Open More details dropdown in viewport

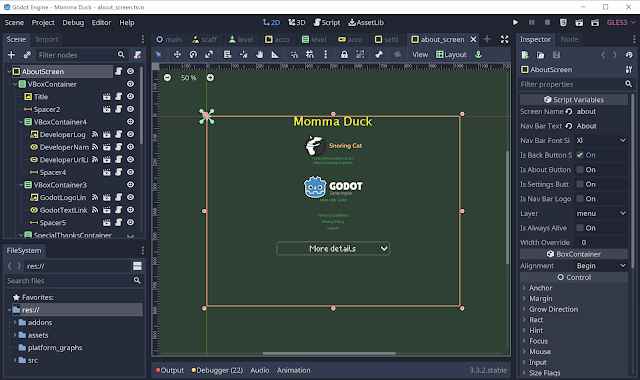(x=333, y=249)
